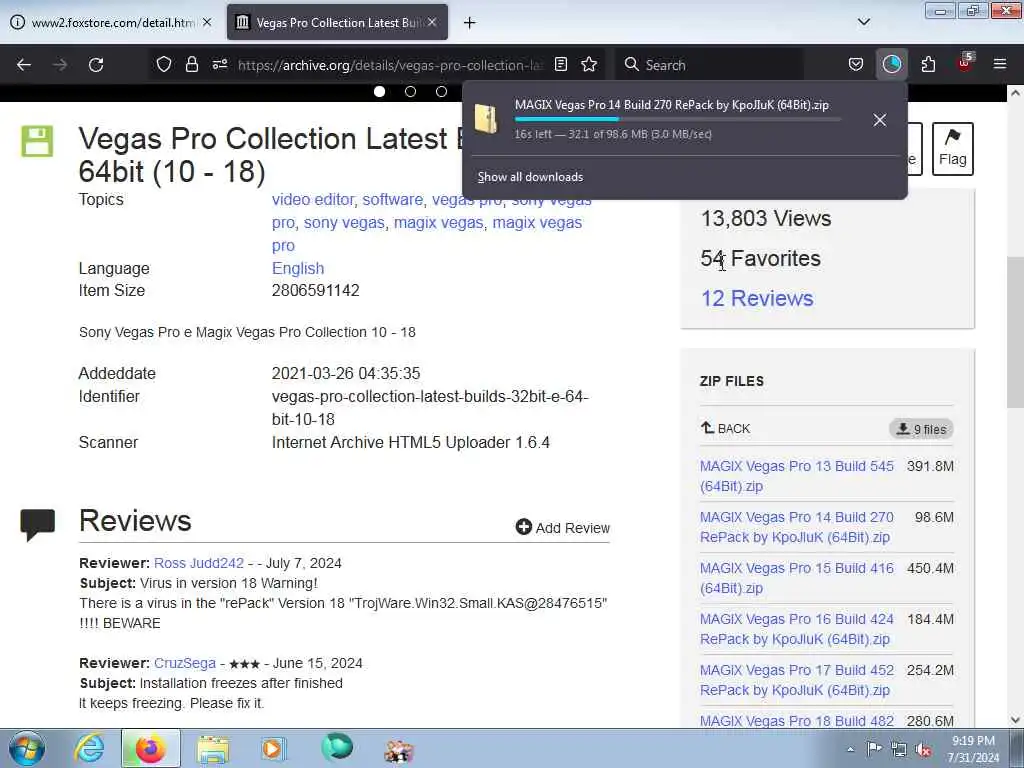The width and height of the screenshot is (1024, 768).
Task: Click the uBlock extension icon with badge
Action: [x=965, y=63]
